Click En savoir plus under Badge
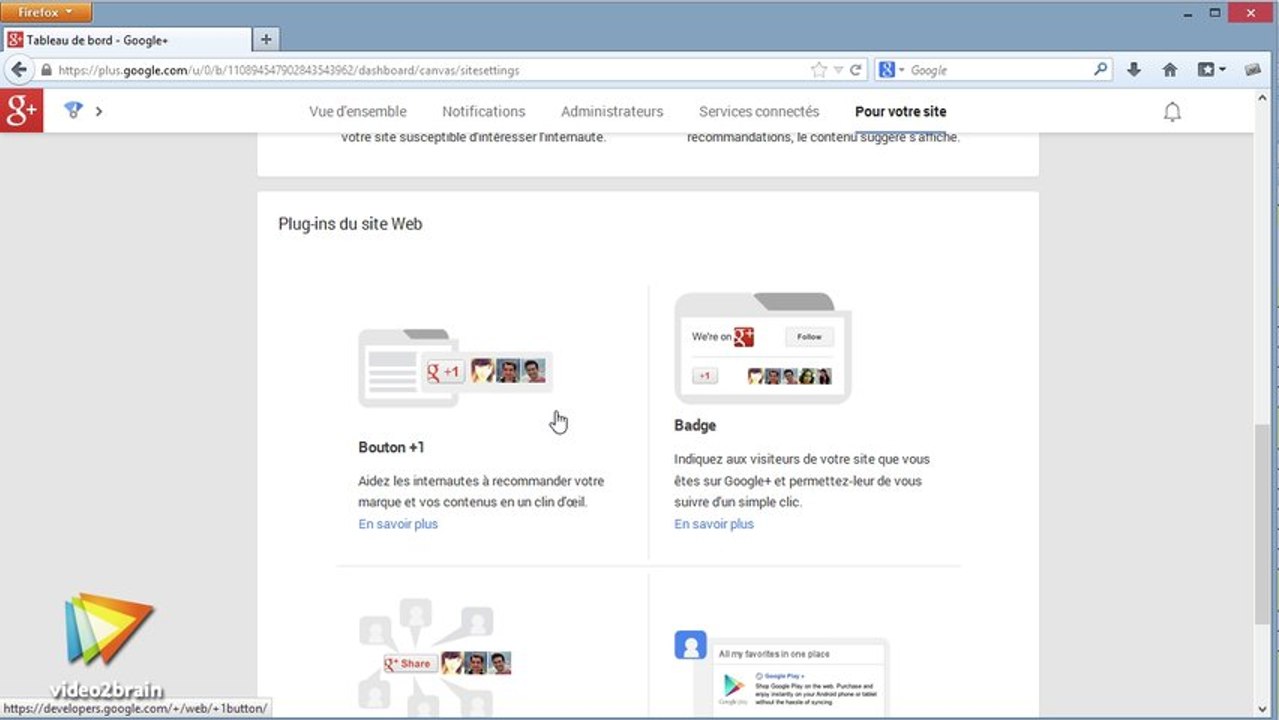The height and width of the screenshot is (720, 1279). pyautogui.click(x=714, y=524)
